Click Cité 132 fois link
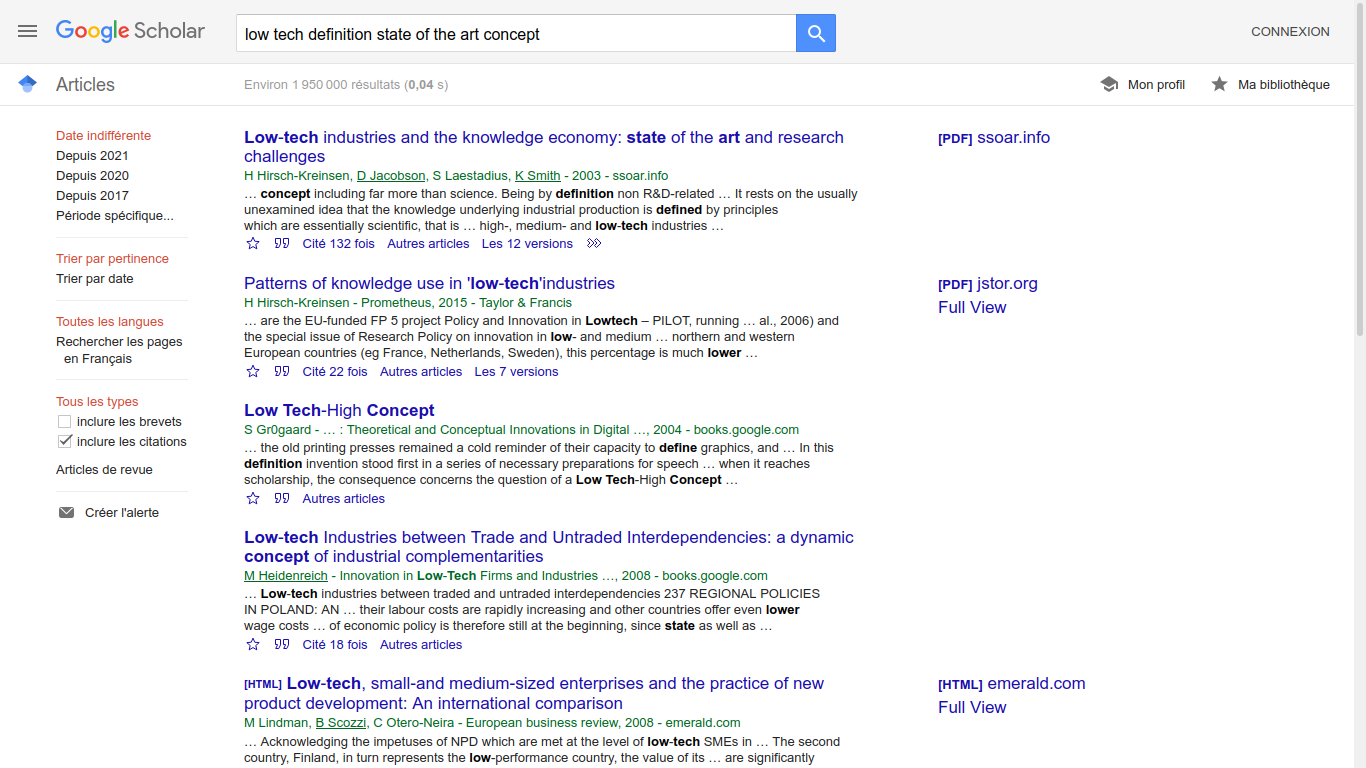This screenshot has width=1366, height=768. (338, 243)
